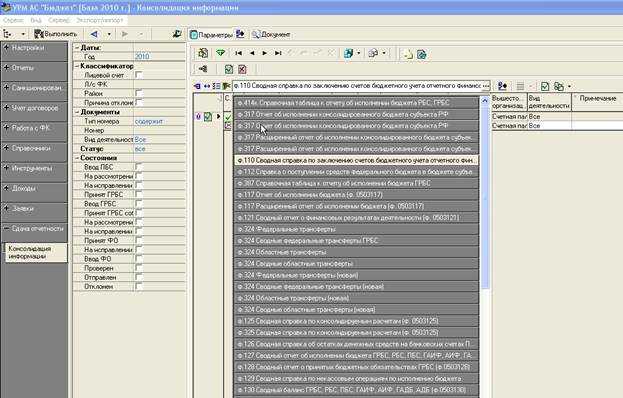The width and height of the screenshot is (623, 398).
Task: Go to first record navigation arrow
Action: coord(238,53)
